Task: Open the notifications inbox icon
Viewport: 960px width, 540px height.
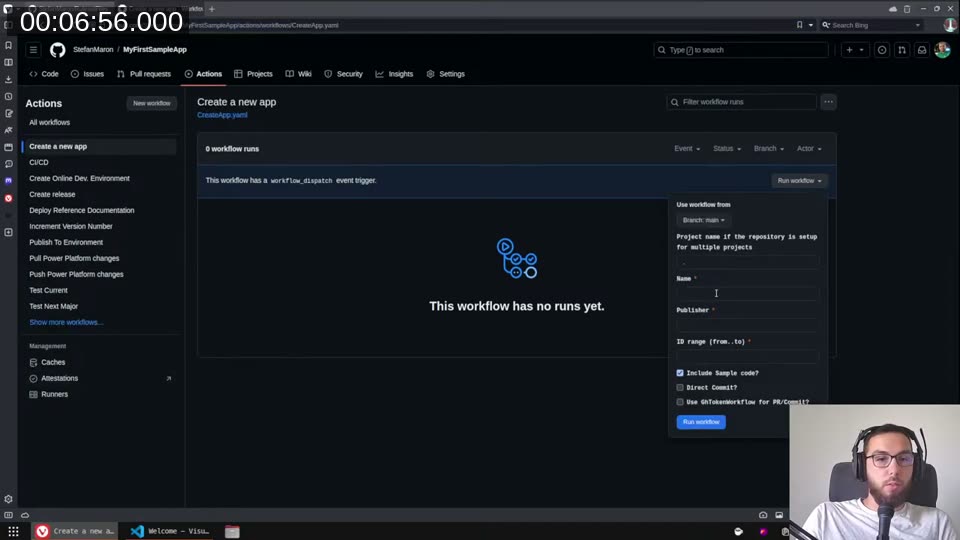Action: [x=922, y=50]
